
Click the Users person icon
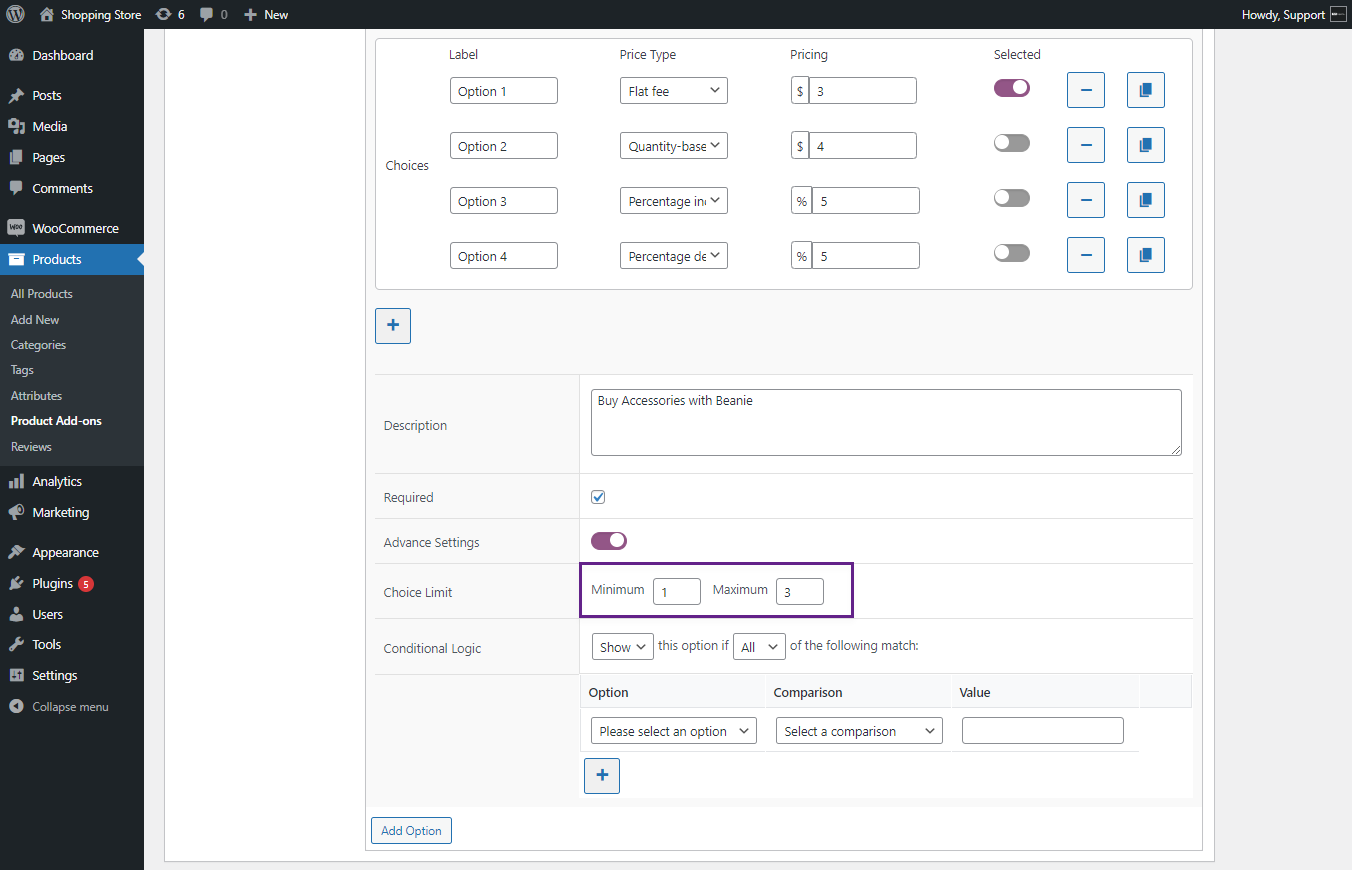[16, 614]
